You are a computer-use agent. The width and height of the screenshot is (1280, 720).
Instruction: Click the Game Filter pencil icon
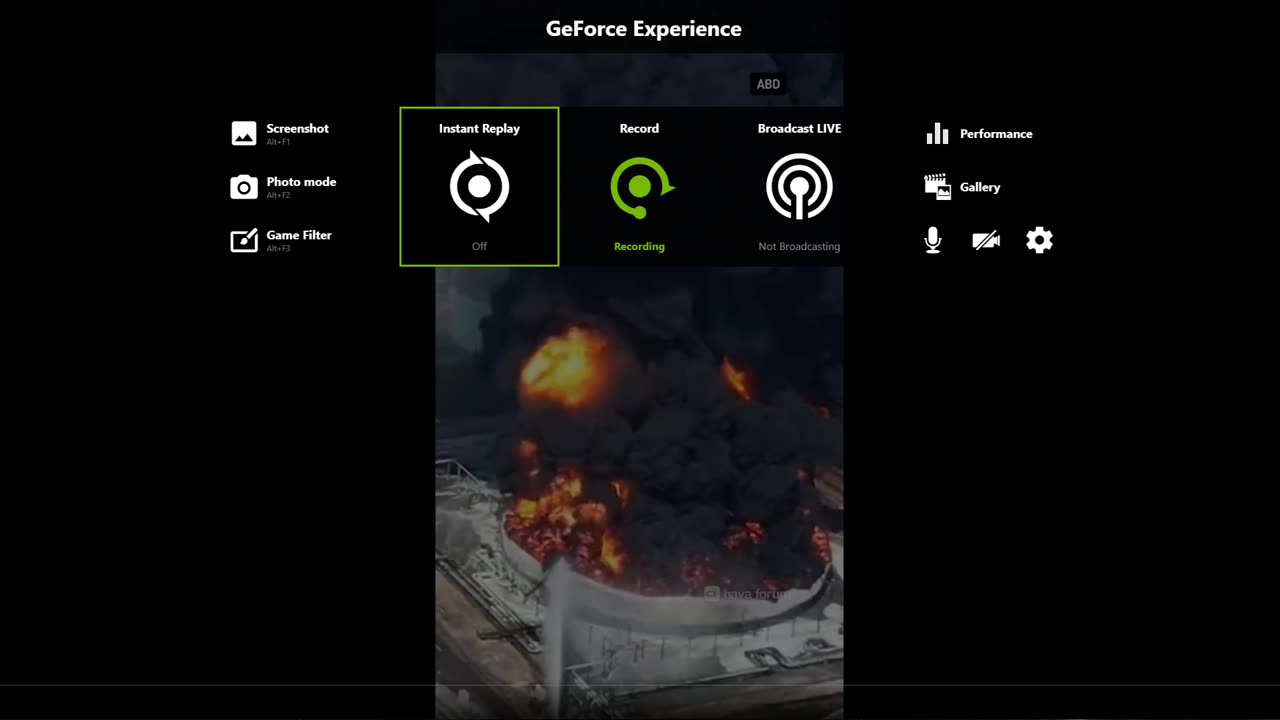244,240
